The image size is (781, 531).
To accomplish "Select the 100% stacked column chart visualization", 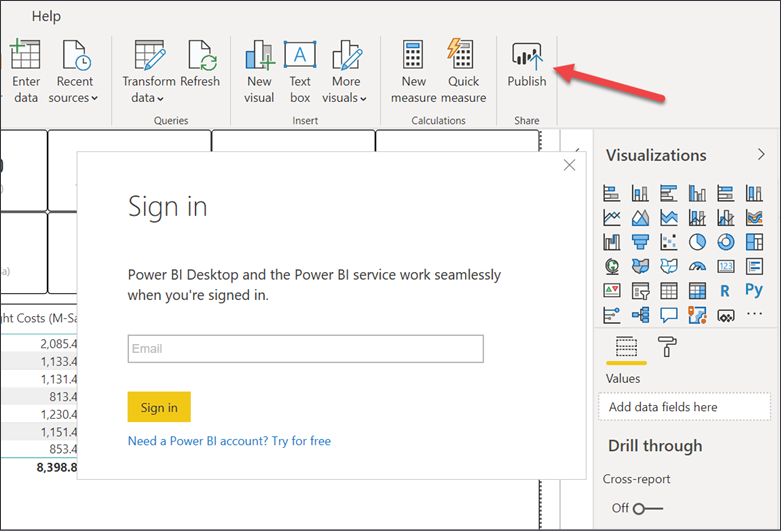I will coord(754,193).
